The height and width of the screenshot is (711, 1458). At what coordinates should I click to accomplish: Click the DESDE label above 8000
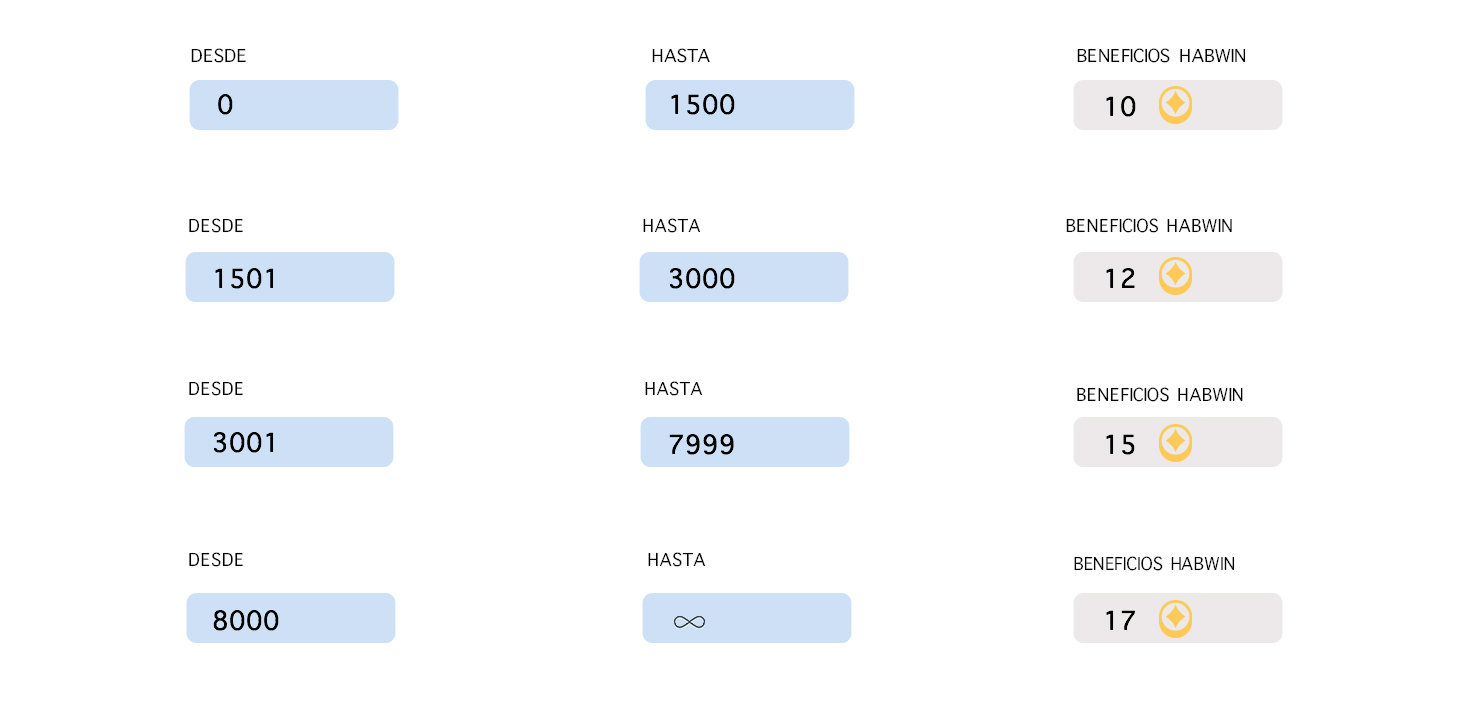pyautogui.click(x=216, y=560)
